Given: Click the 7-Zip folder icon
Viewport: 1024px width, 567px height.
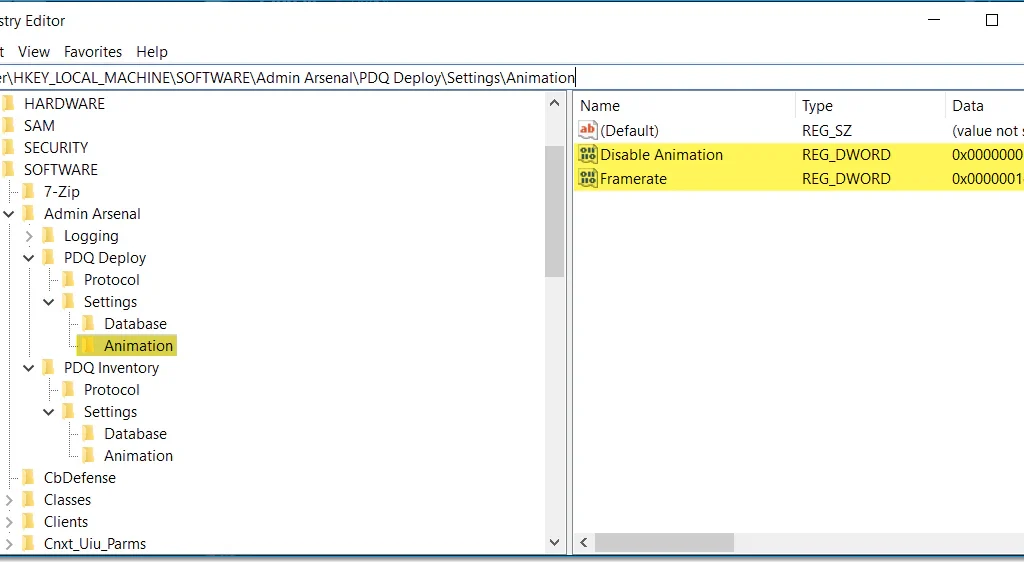Looking at the screenshot, I should click(29, 192).
